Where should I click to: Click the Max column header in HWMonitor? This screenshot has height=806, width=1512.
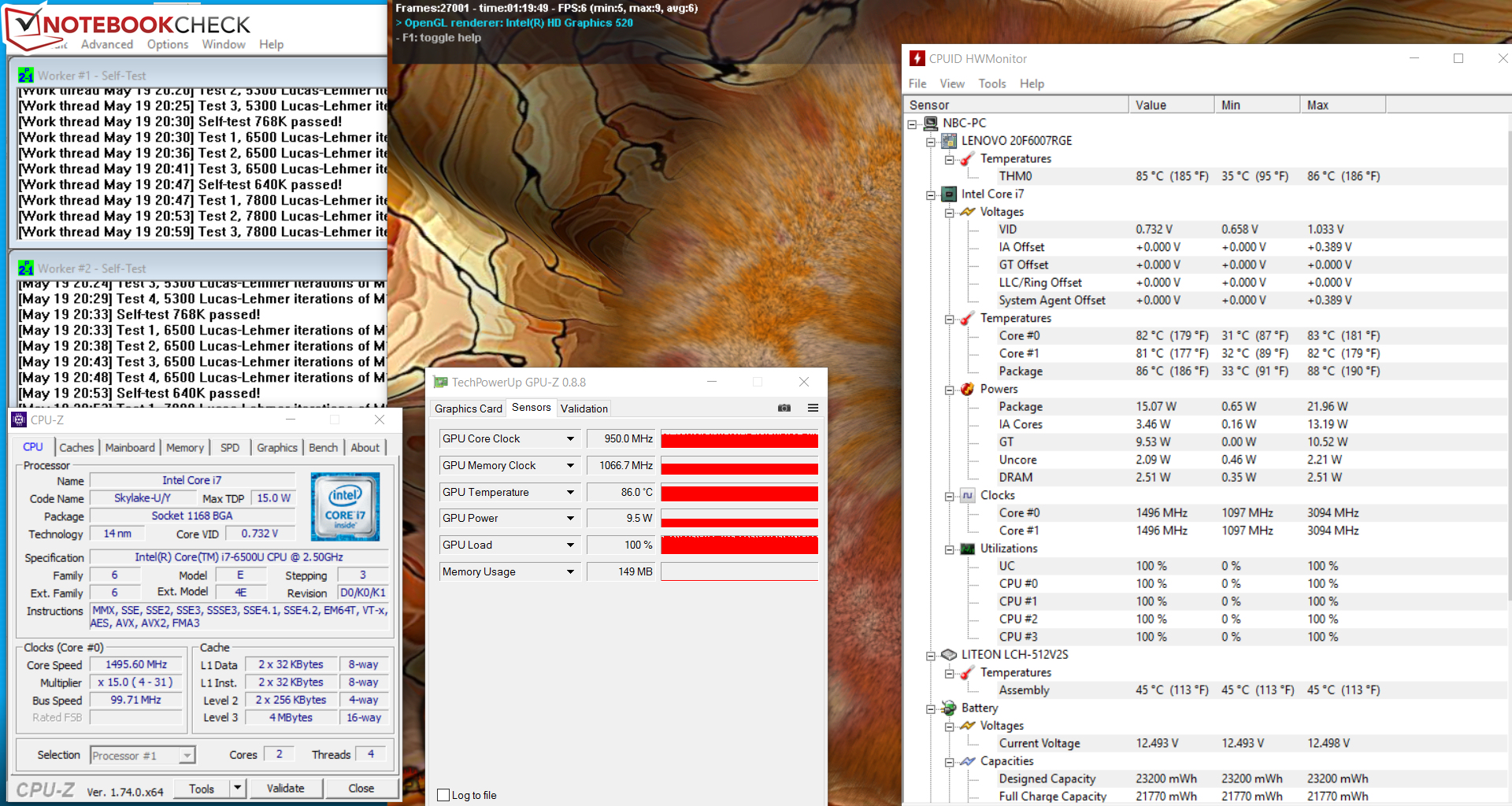[x=1343, y=105]
